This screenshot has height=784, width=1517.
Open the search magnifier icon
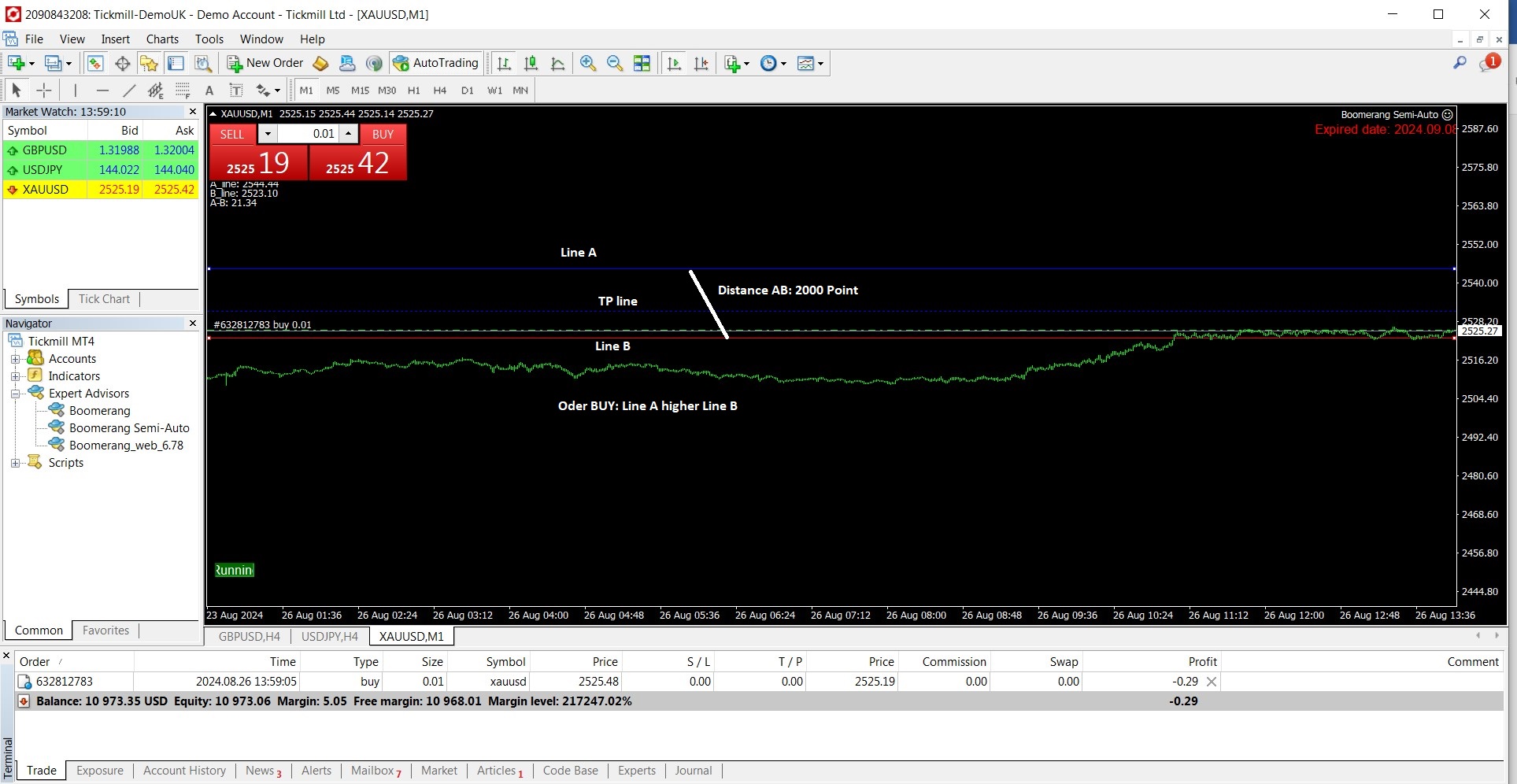pyautogui.click(x=1460, y=63)
